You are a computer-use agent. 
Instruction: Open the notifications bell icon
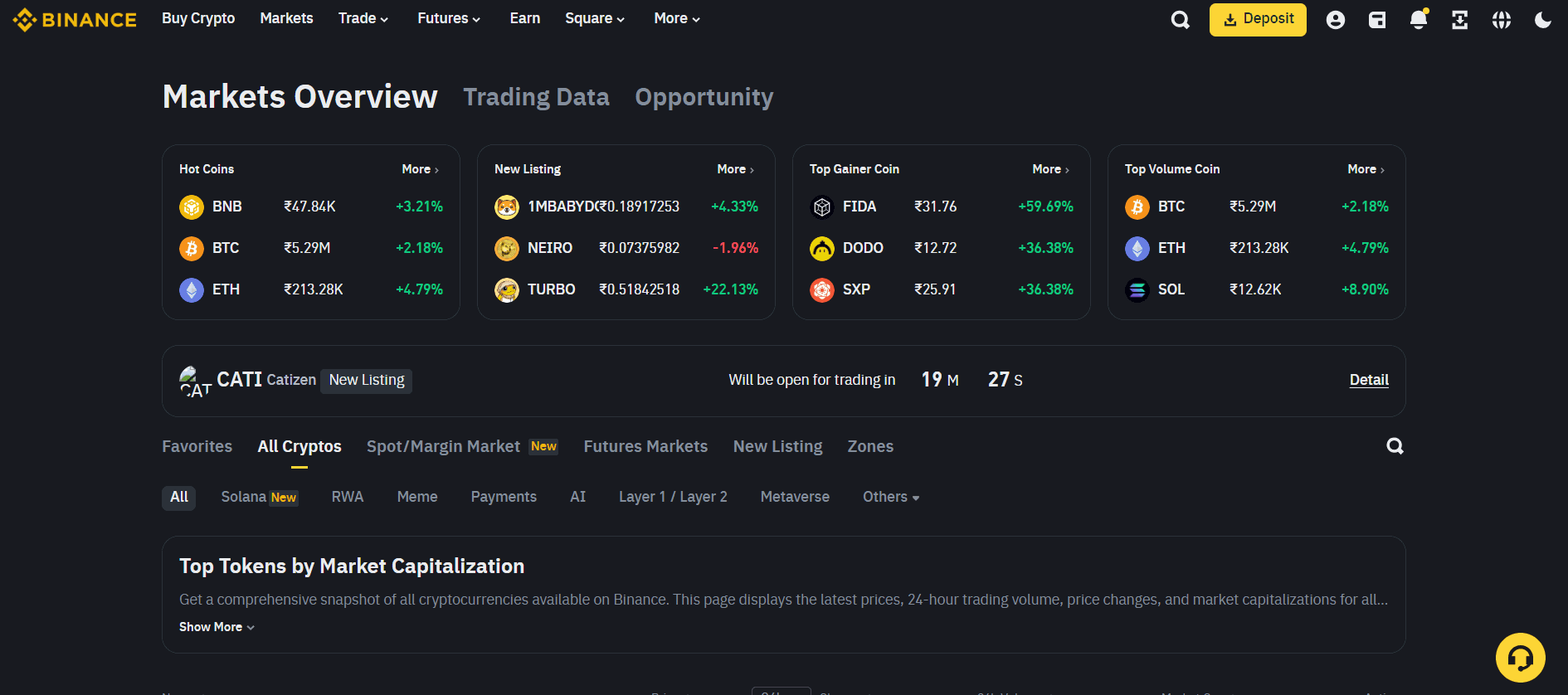click(x=1419, y=20)
